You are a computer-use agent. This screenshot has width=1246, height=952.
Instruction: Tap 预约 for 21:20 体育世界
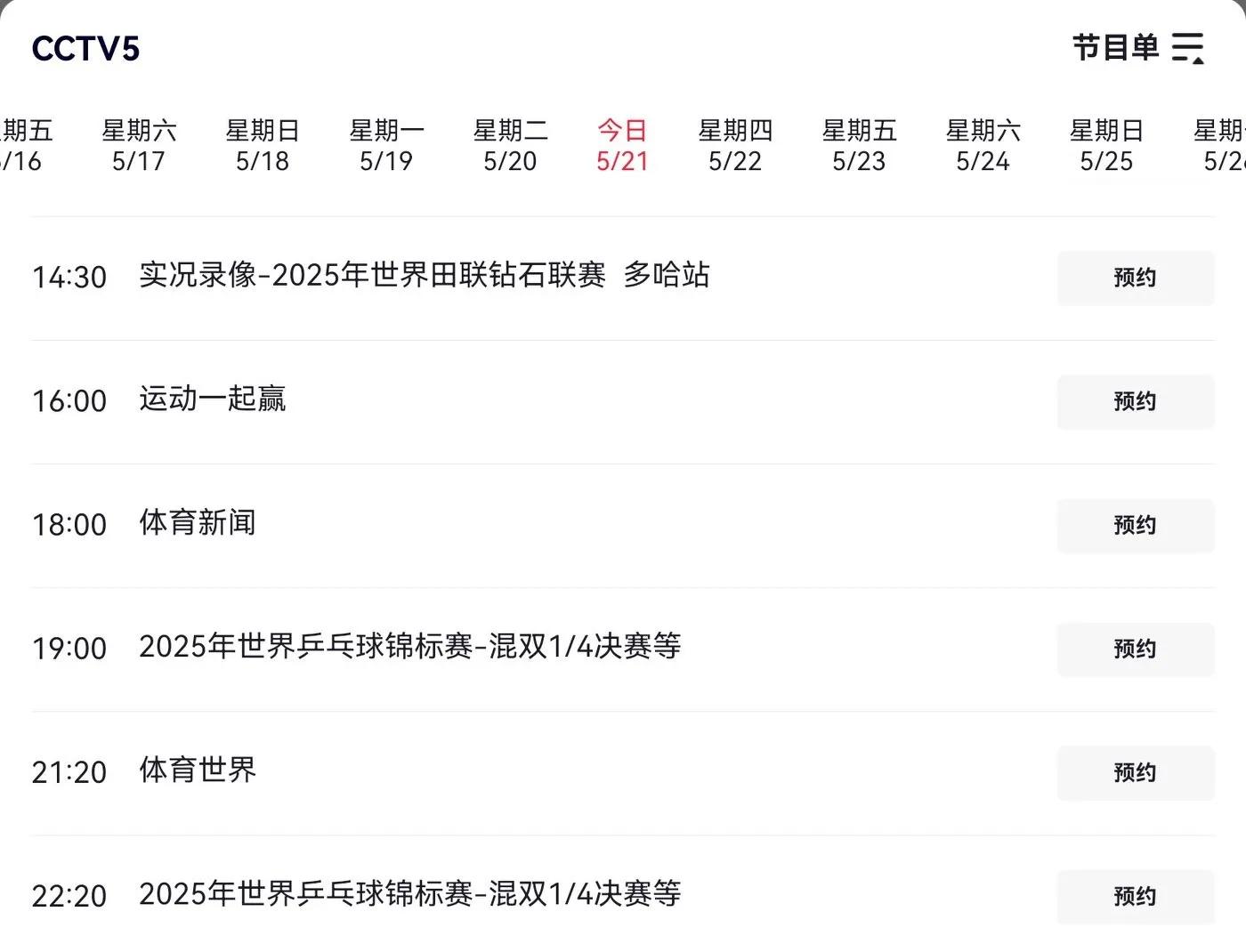point(1136,773)
